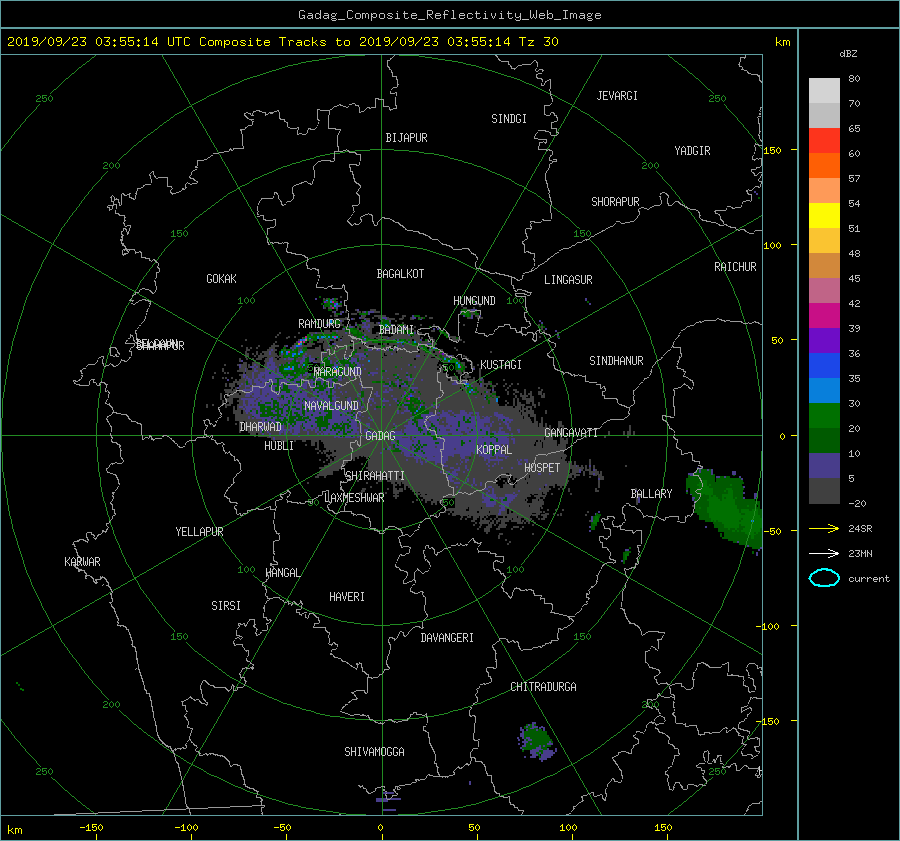This screenshot has height=841, width=900.
Task: Select the dark orange 60-57 dBZ swatch
Action: (x=824, y=165)
